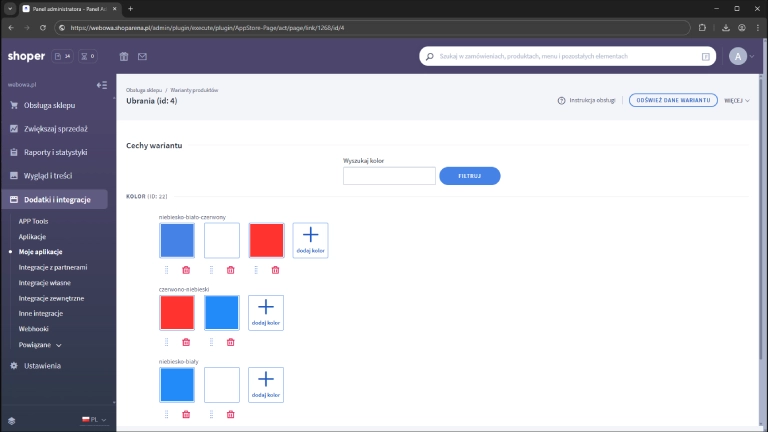The width and height of the screenshot is (768, 432).
Task: Click the question mark help icon
Action: (x=561, y=101)
